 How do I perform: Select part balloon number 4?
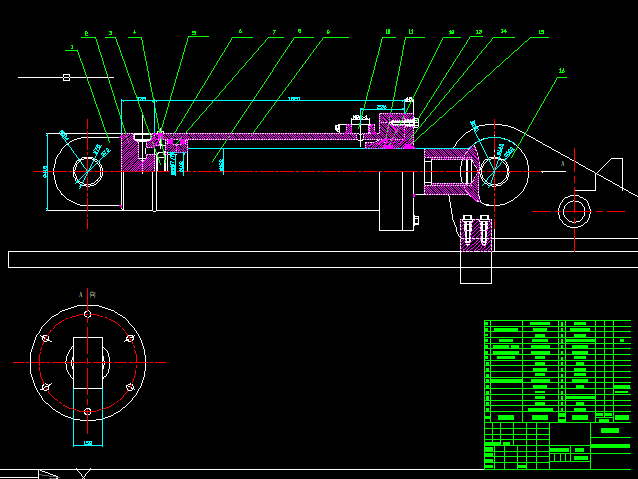pyautogui.click(x=135, y=32)
